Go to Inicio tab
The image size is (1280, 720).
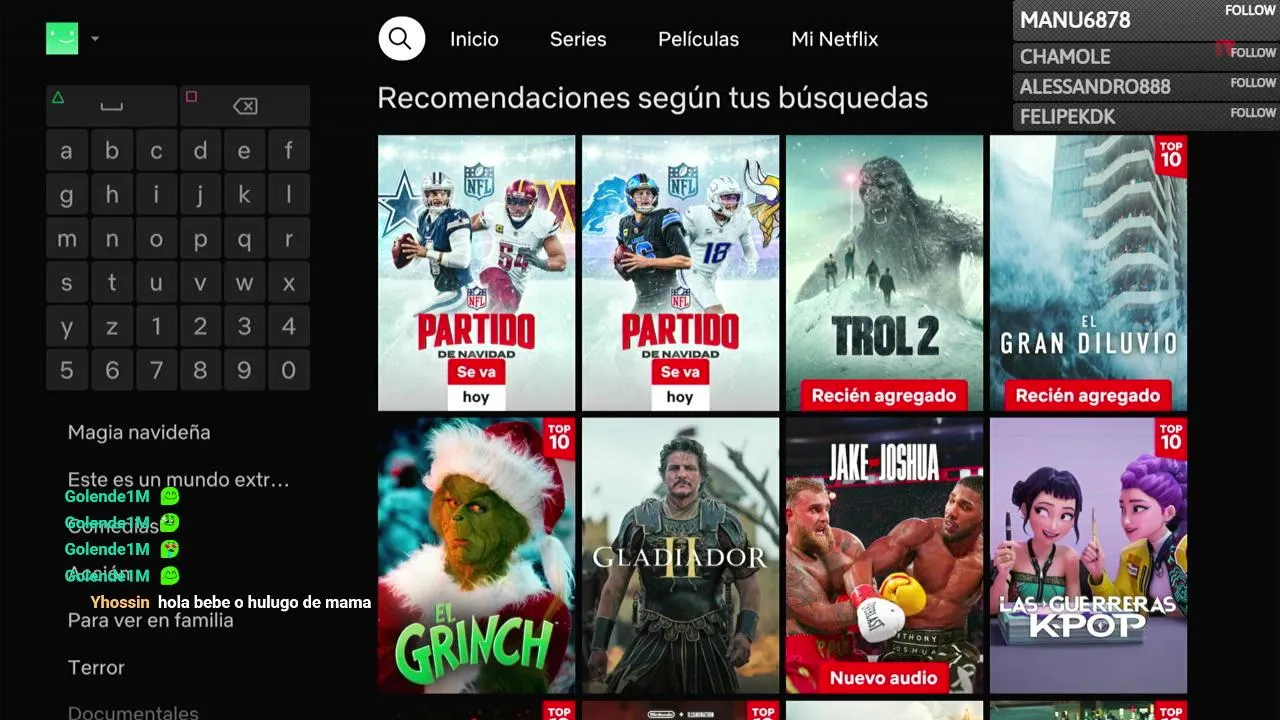(x=474, y=39)
